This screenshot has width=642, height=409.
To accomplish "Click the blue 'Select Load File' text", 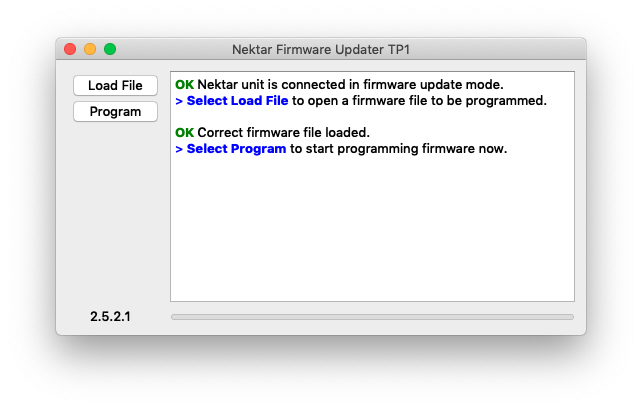I will click(x=237, y=101).
